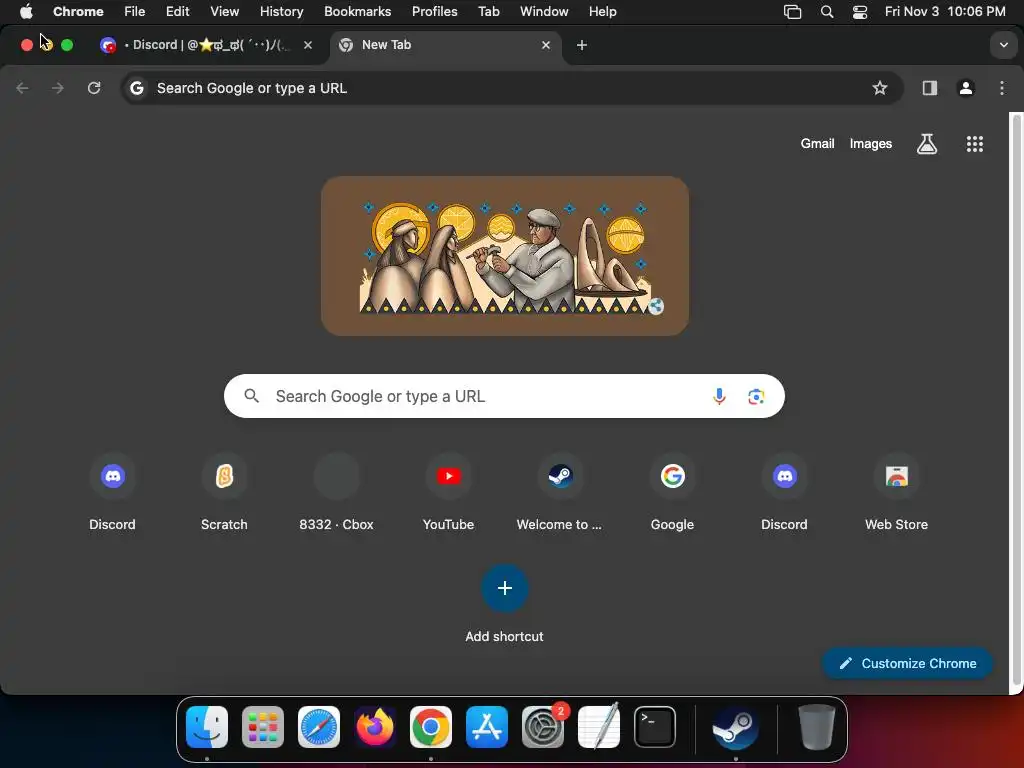The image size is (1024, 768).
Task: Open the Chrome side panel
Action: pos(929,88)
